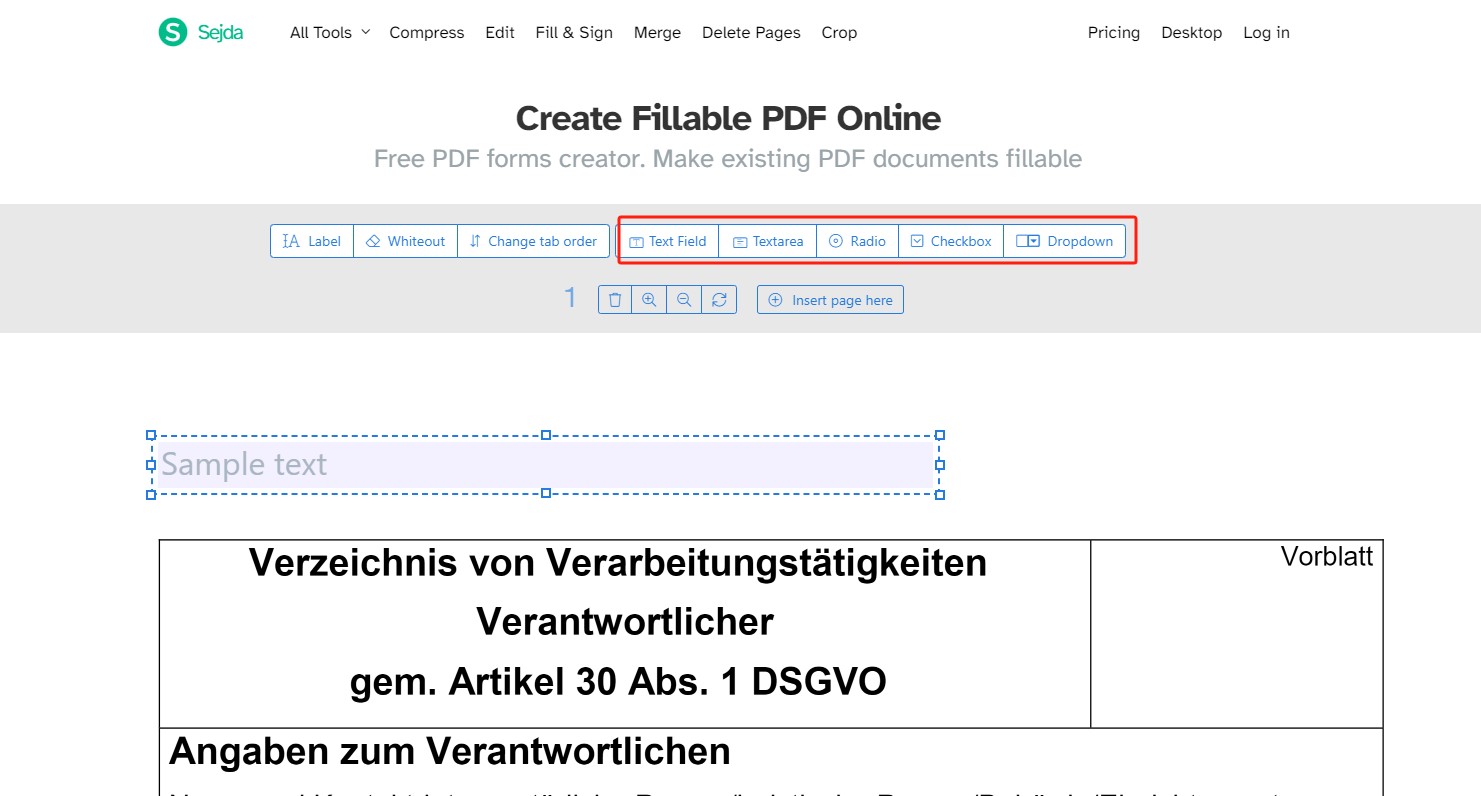
Task: Click the Sejda brand name
Action: point(220,32)
